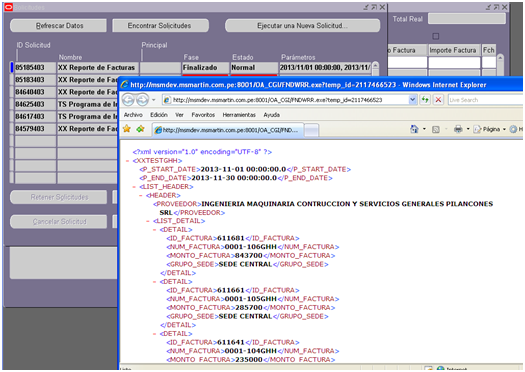The width and height of the screenshot is (525, 372).
Task: Click the Print icon in the IE toolbar
Action: click(458, 129)
